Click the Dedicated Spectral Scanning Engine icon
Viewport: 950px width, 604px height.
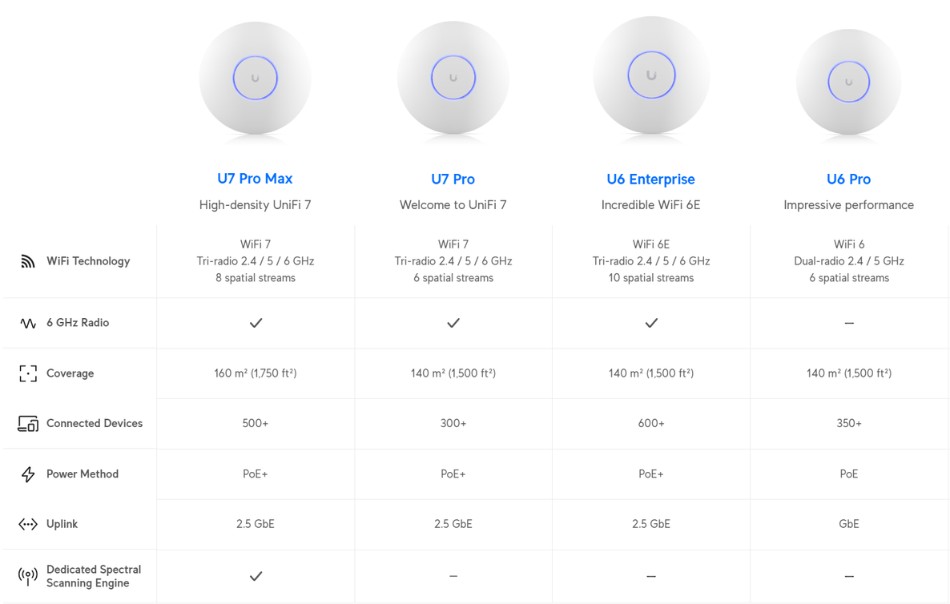point(28,576)
